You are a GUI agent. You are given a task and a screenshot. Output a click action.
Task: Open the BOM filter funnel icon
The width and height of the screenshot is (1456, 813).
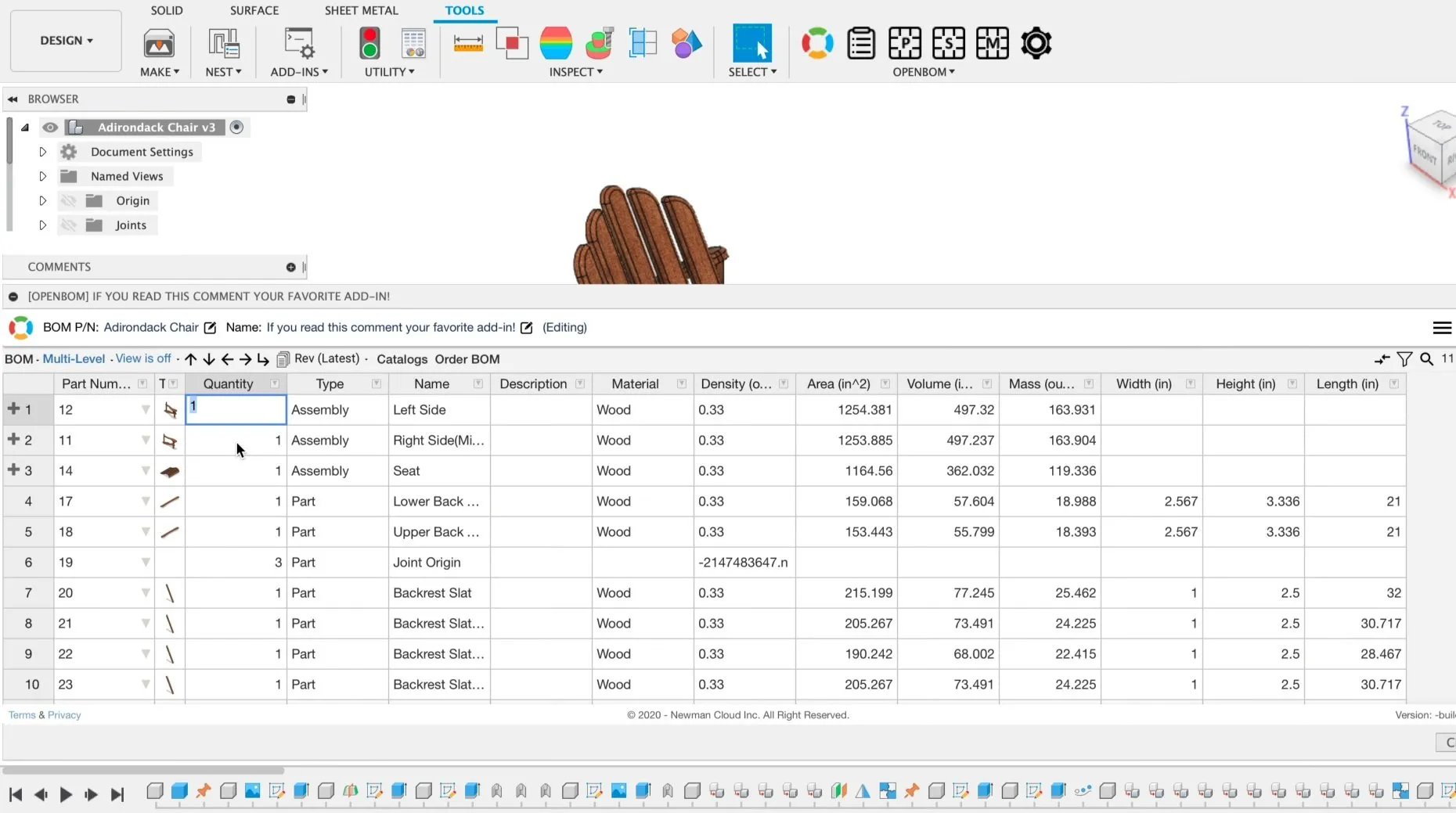(1405, 359)
